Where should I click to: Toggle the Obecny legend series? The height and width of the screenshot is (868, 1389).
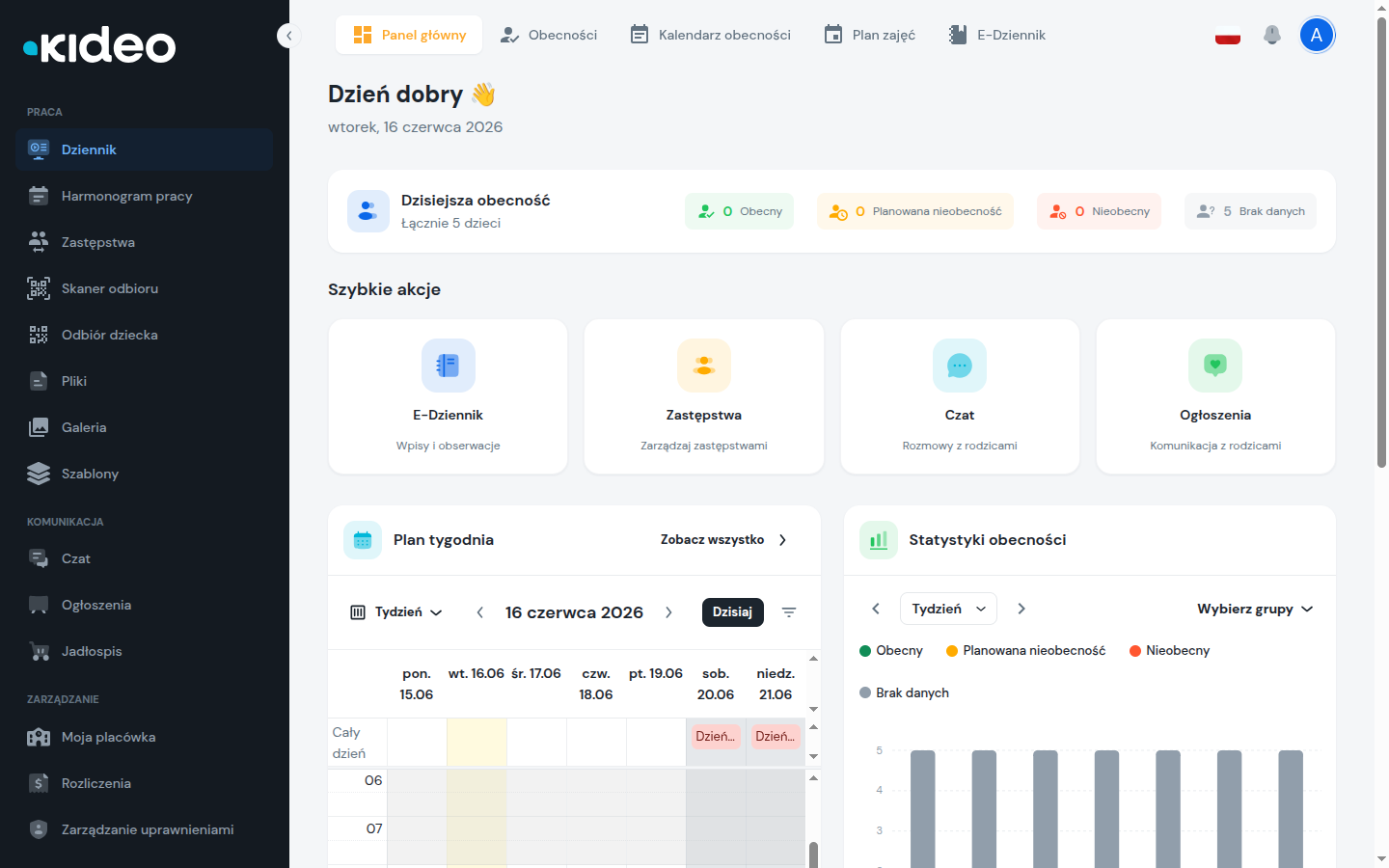coord(891,651)
